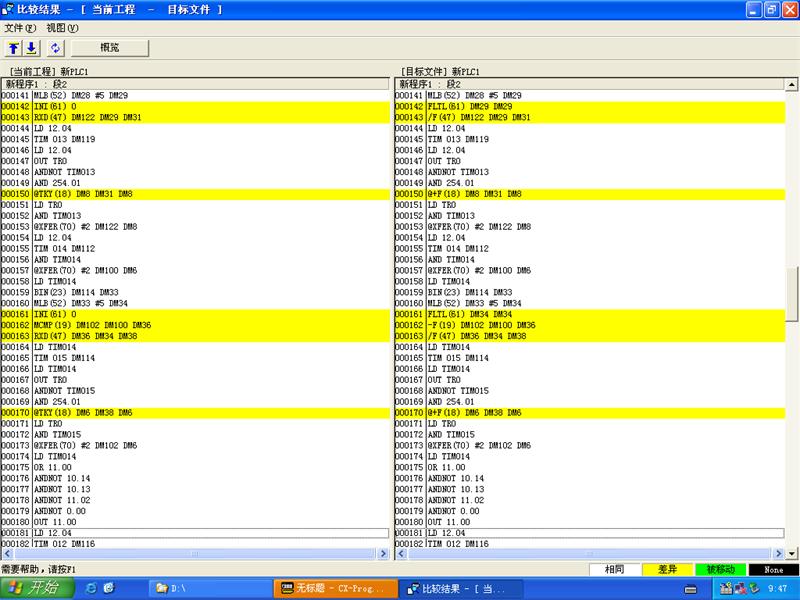Viewport: 800px width, 600px height.
Task: Click the white 相同 legend box
Action: [615, 569]
